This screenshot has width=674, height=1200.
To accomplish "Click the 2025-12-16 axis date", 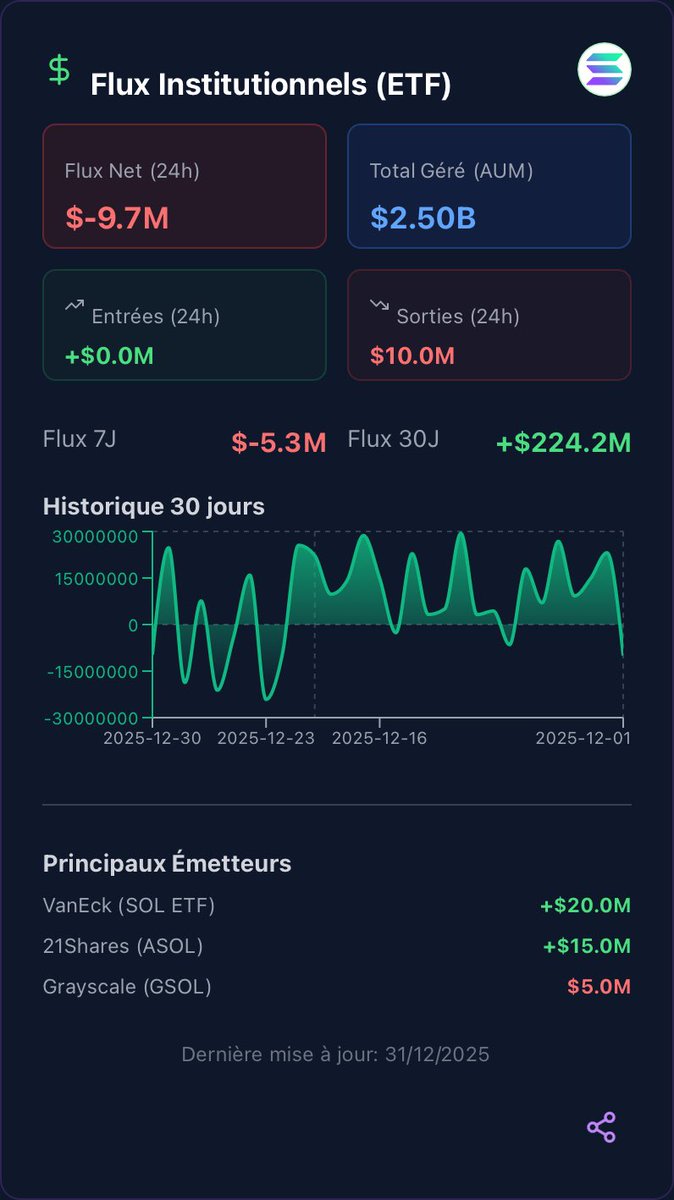I will 379,738.
